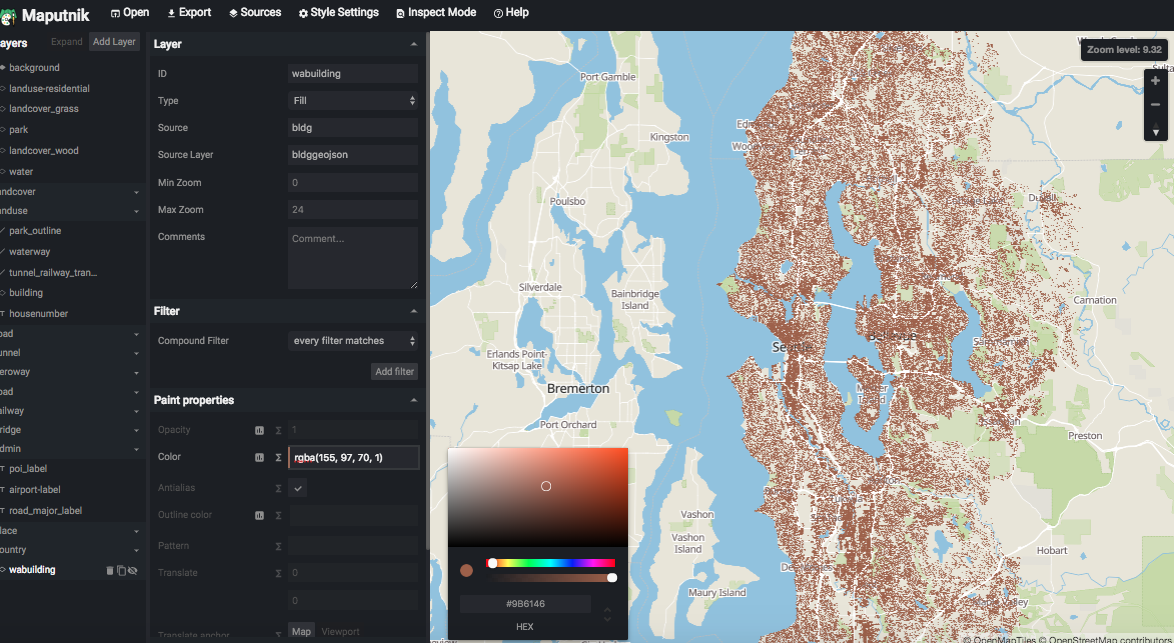Zoom out using the map minus icon
Screen dimensions: 1174x643
pos(1155,105)
